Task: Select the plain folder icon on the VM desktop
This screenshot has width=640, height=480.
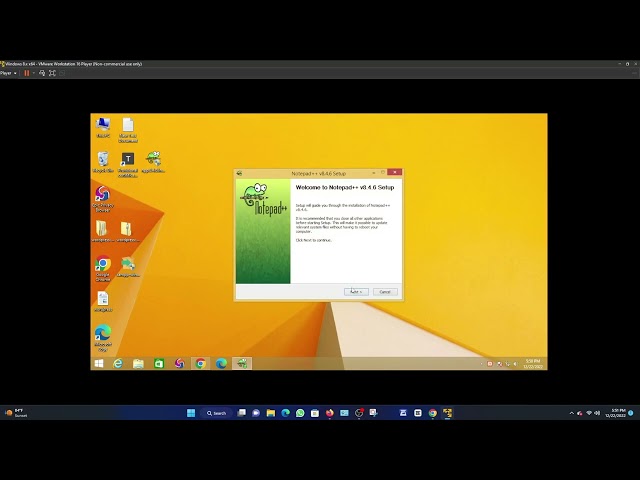Action: coord(102,231)
